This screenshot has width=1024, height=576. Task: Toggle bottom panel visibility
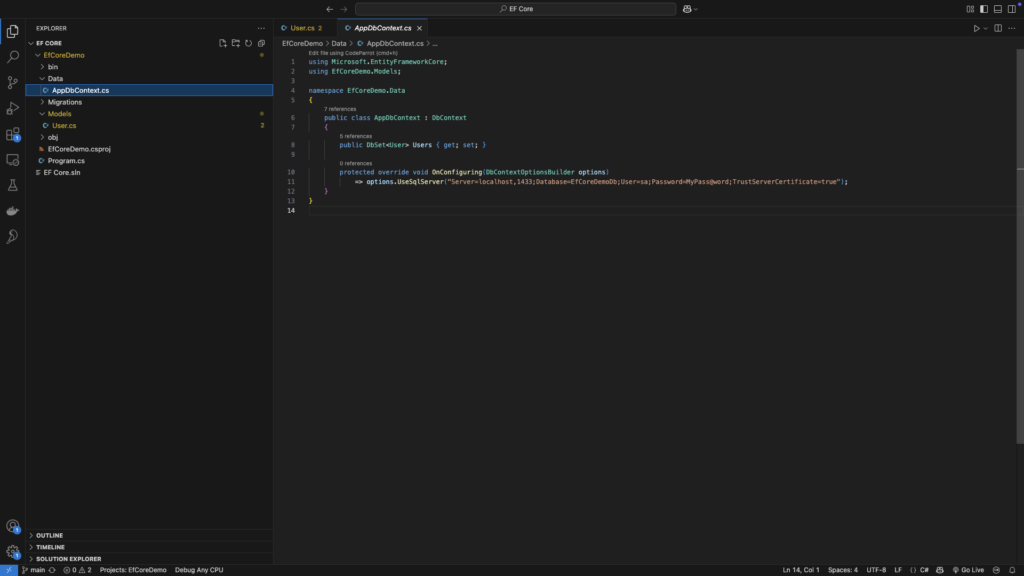pos(998,9)
